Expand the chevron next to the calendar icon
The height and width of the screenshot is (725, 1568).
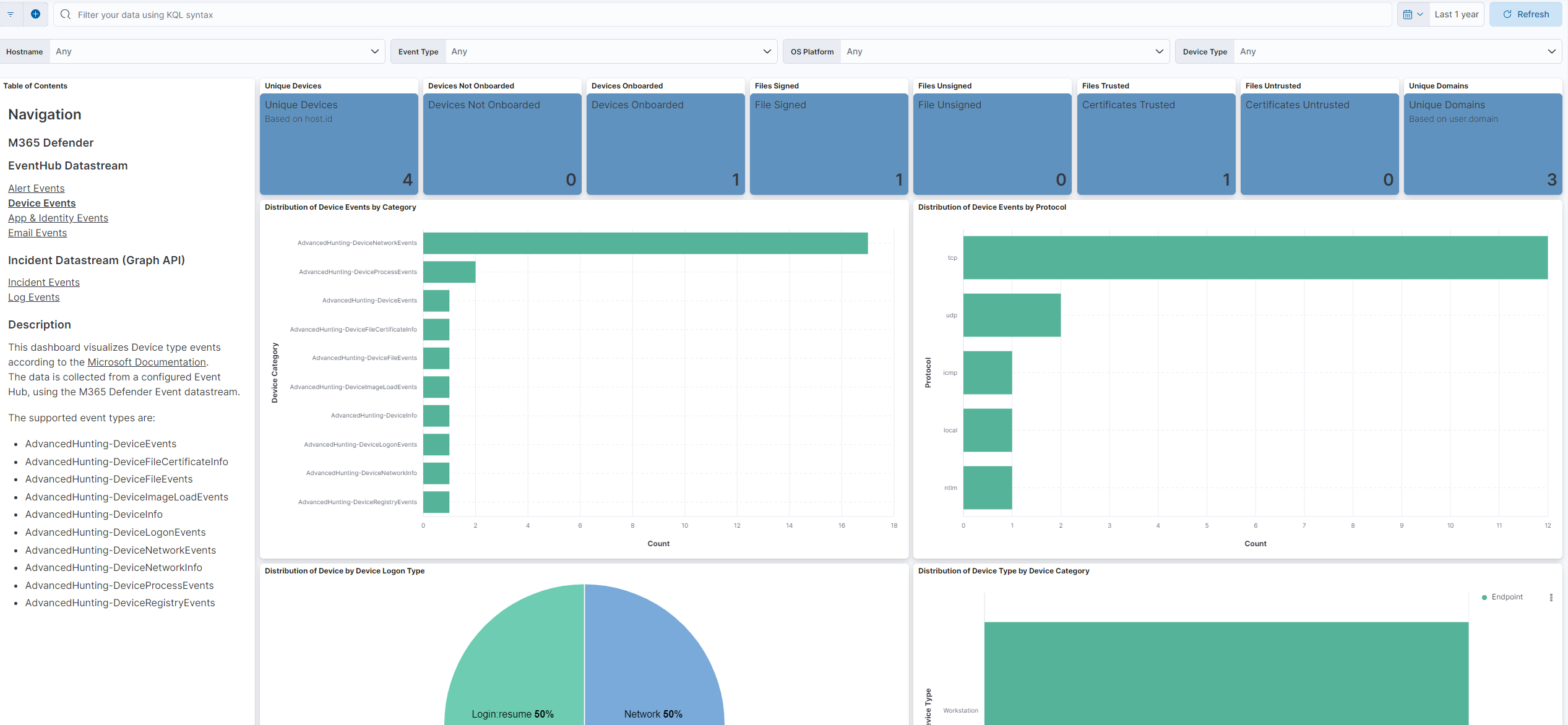[1421, 14]
